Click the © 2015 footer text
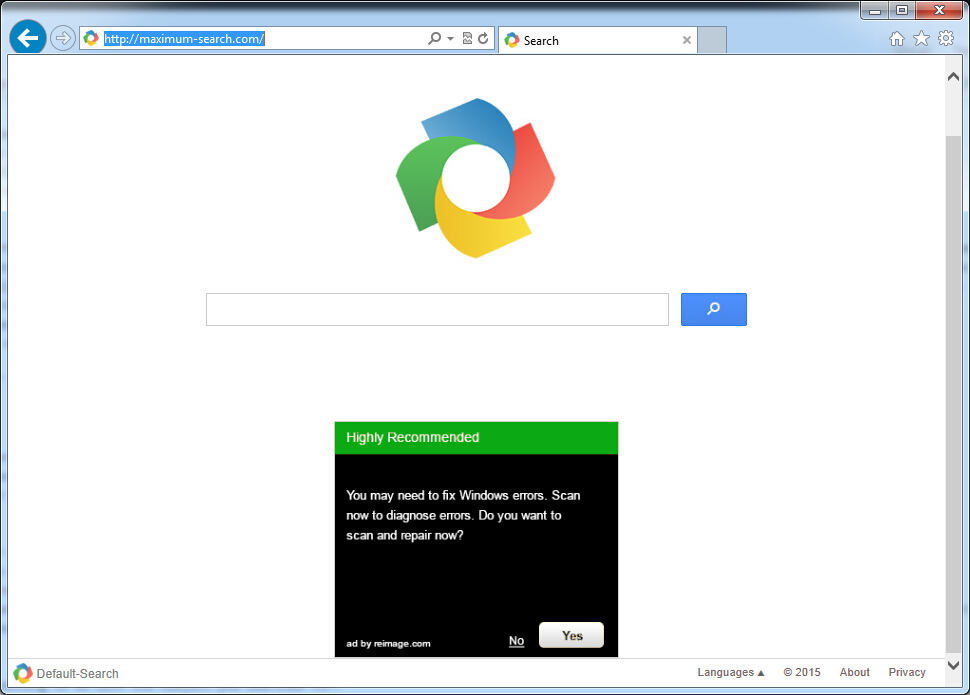 click(x=802, y=672)
